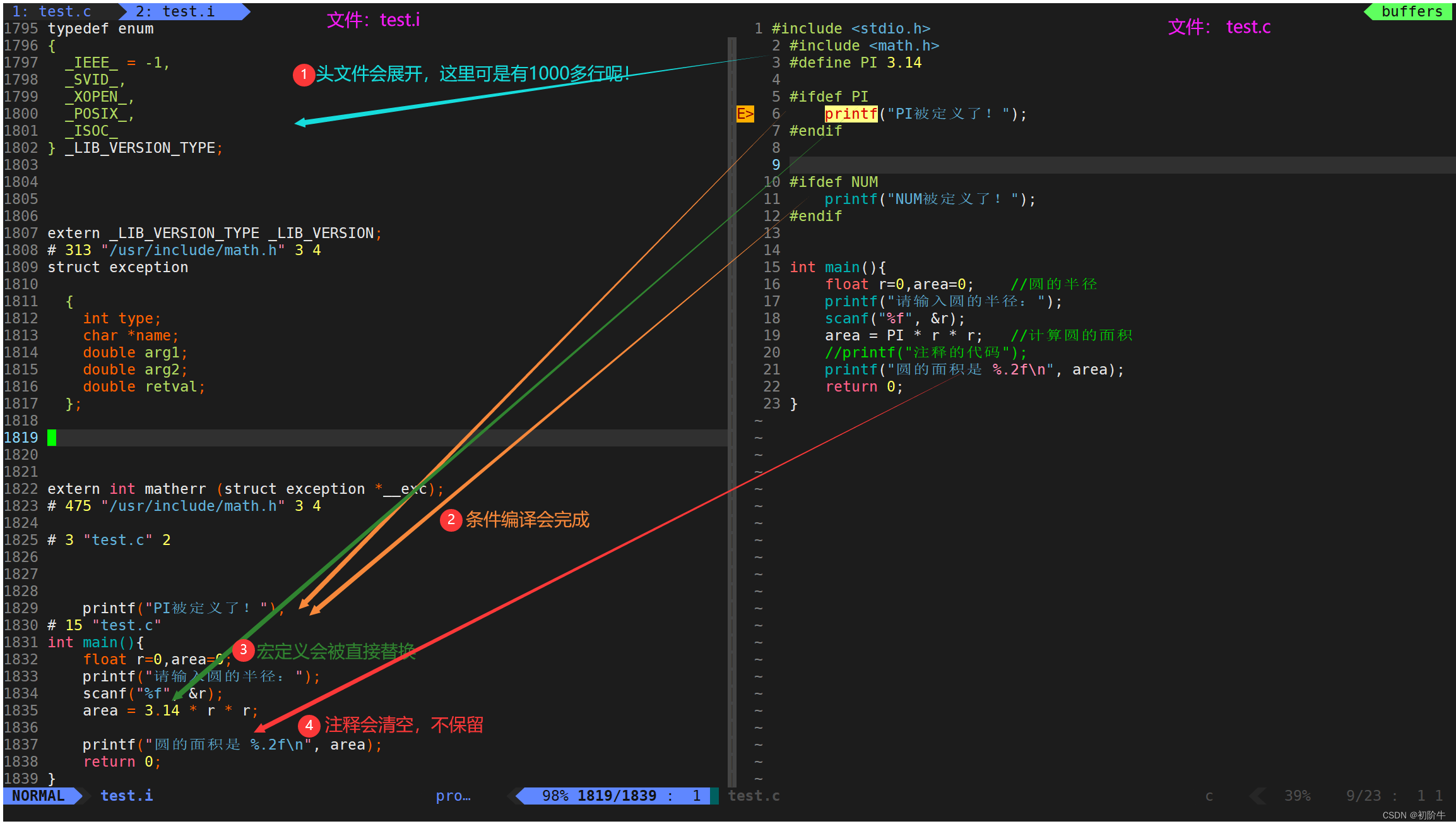
Task: Click '_XOPEN_,' on line 1799
Action: point(100,97)
